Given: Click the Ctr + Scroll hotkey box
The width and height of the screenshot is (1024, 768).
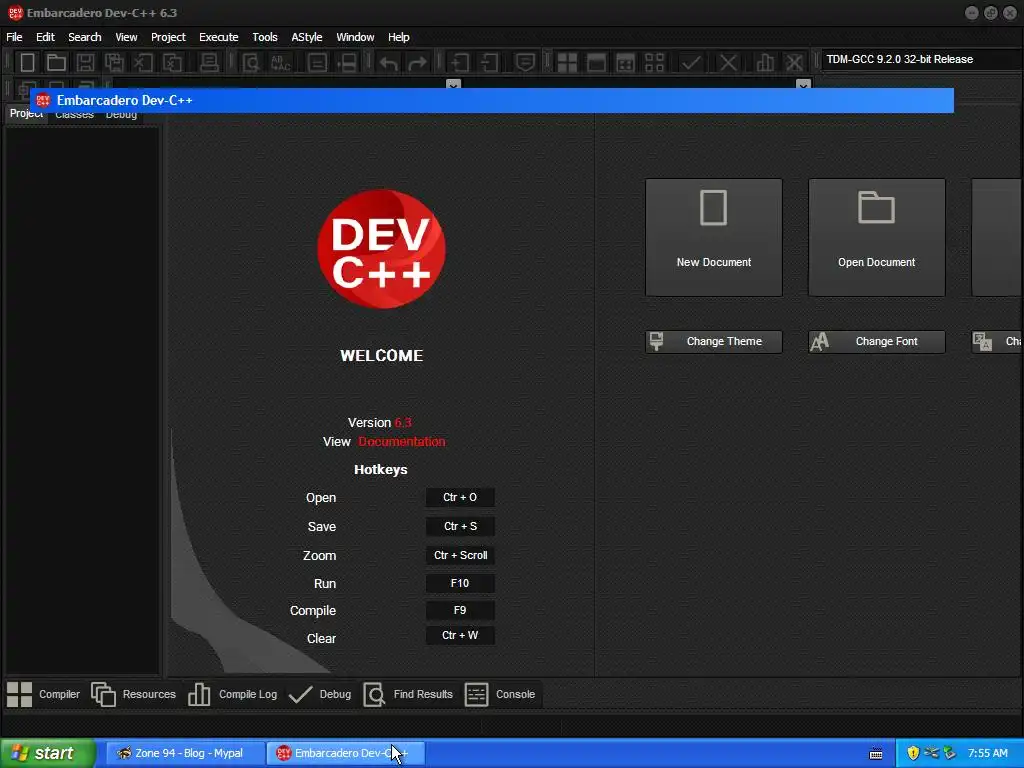Looking at the screenshot, I should pos(460,555).
